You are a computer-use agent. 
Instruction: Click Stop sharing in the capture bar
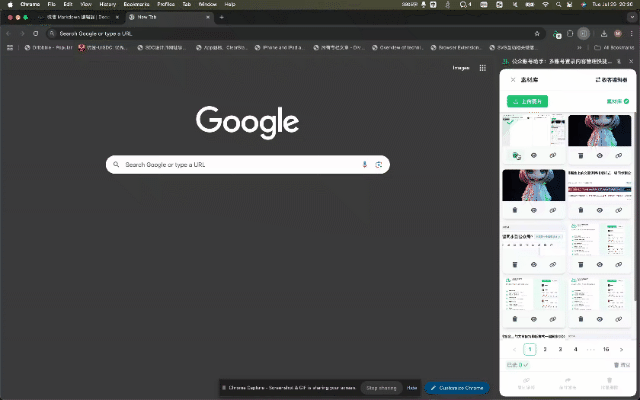tap(381, 388)
